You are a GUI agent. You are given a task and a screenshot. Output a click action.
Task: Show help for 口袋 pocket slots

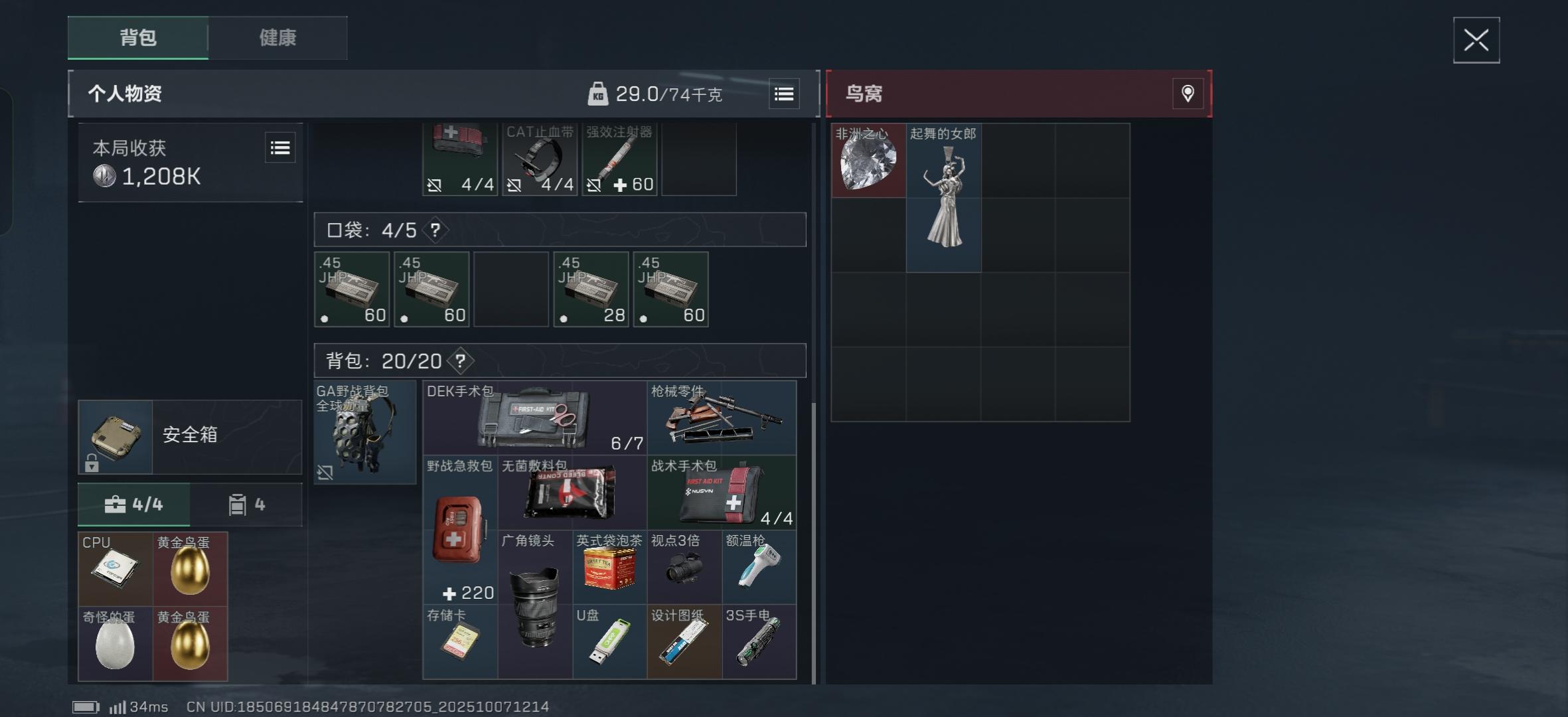435,230
